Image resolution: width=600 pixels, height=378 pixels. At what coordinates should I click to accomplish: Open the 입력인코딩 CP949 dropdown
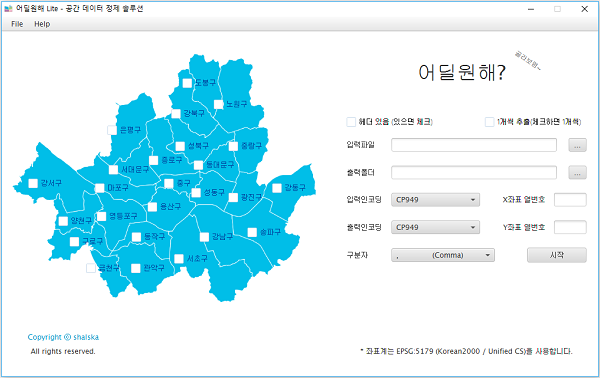click(x=435, y=200)
